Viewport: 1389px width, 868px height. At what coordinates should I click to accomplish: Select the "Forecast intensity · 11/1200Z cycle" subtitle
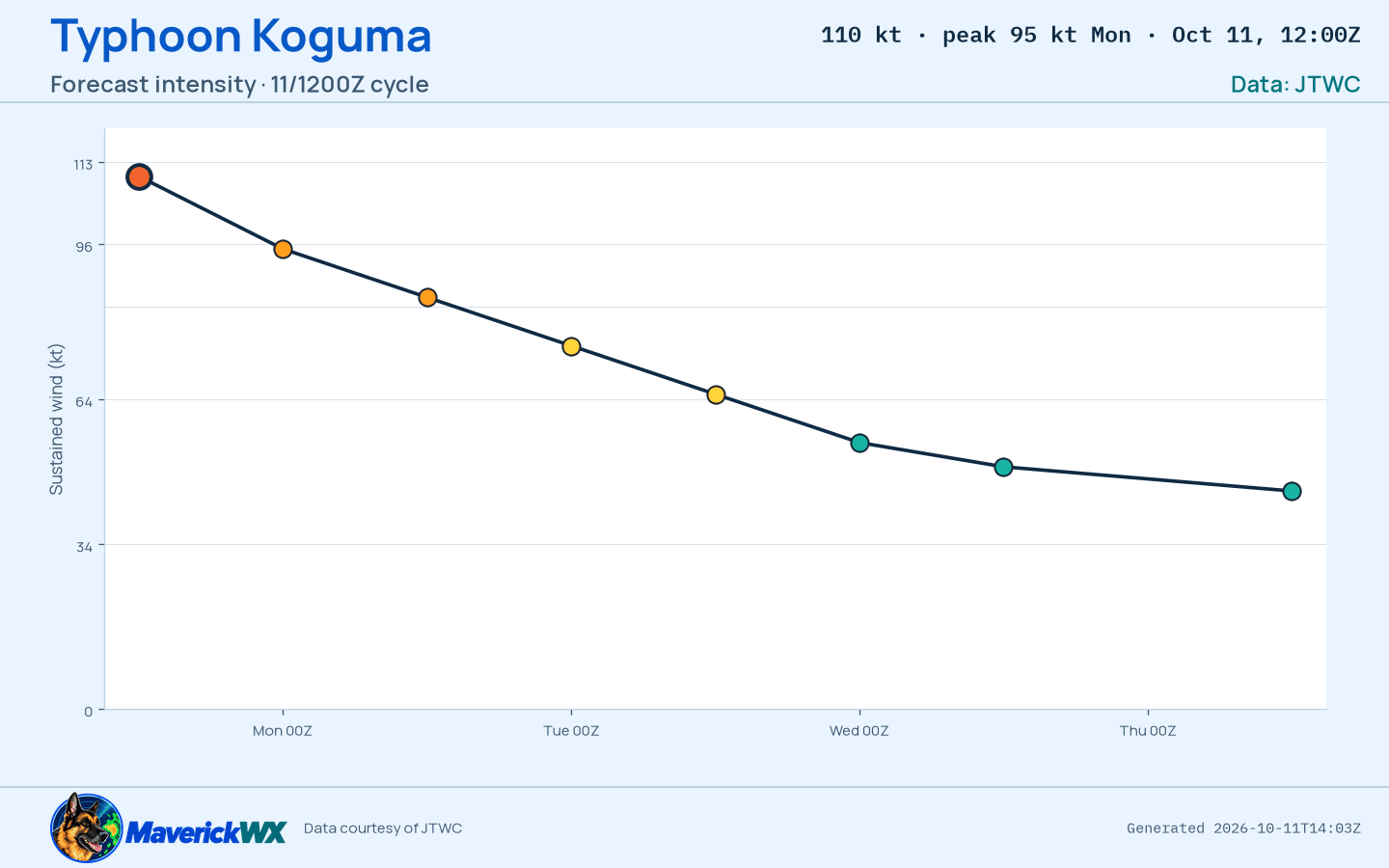[x=239, y=84]
